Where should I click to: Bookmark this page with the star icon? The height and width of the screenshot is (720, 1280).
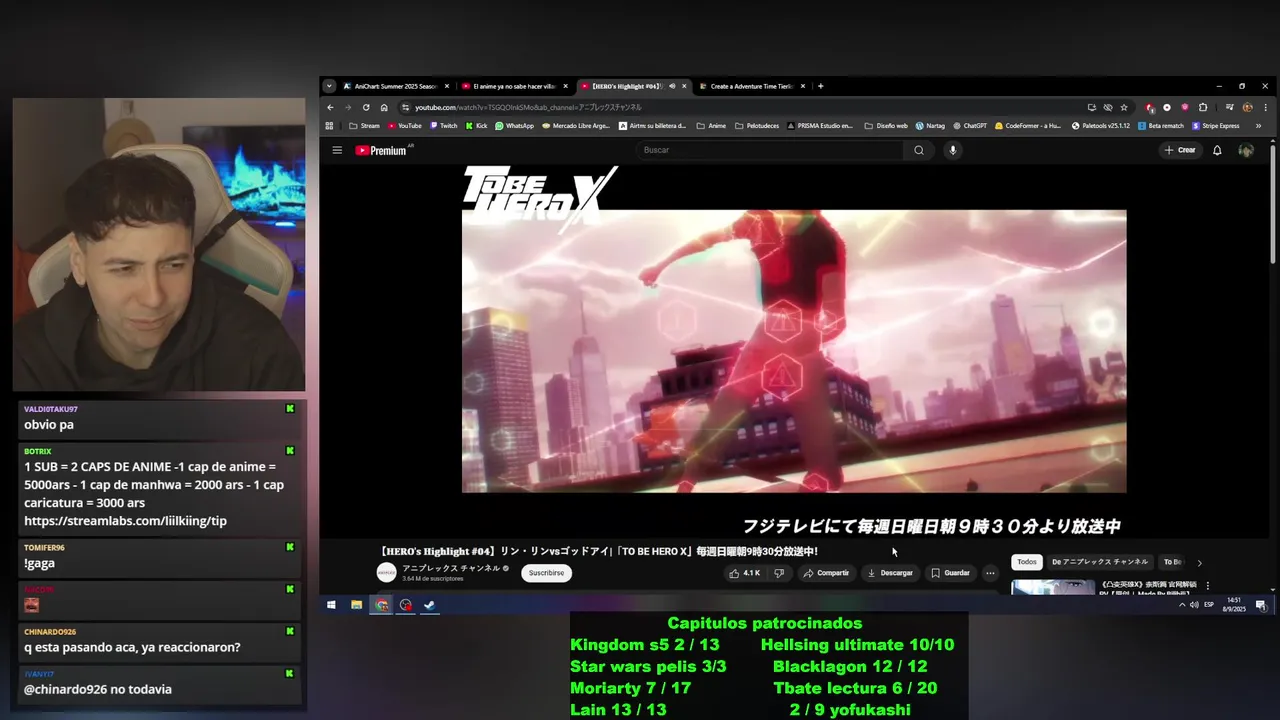[x=1124, y=107]
